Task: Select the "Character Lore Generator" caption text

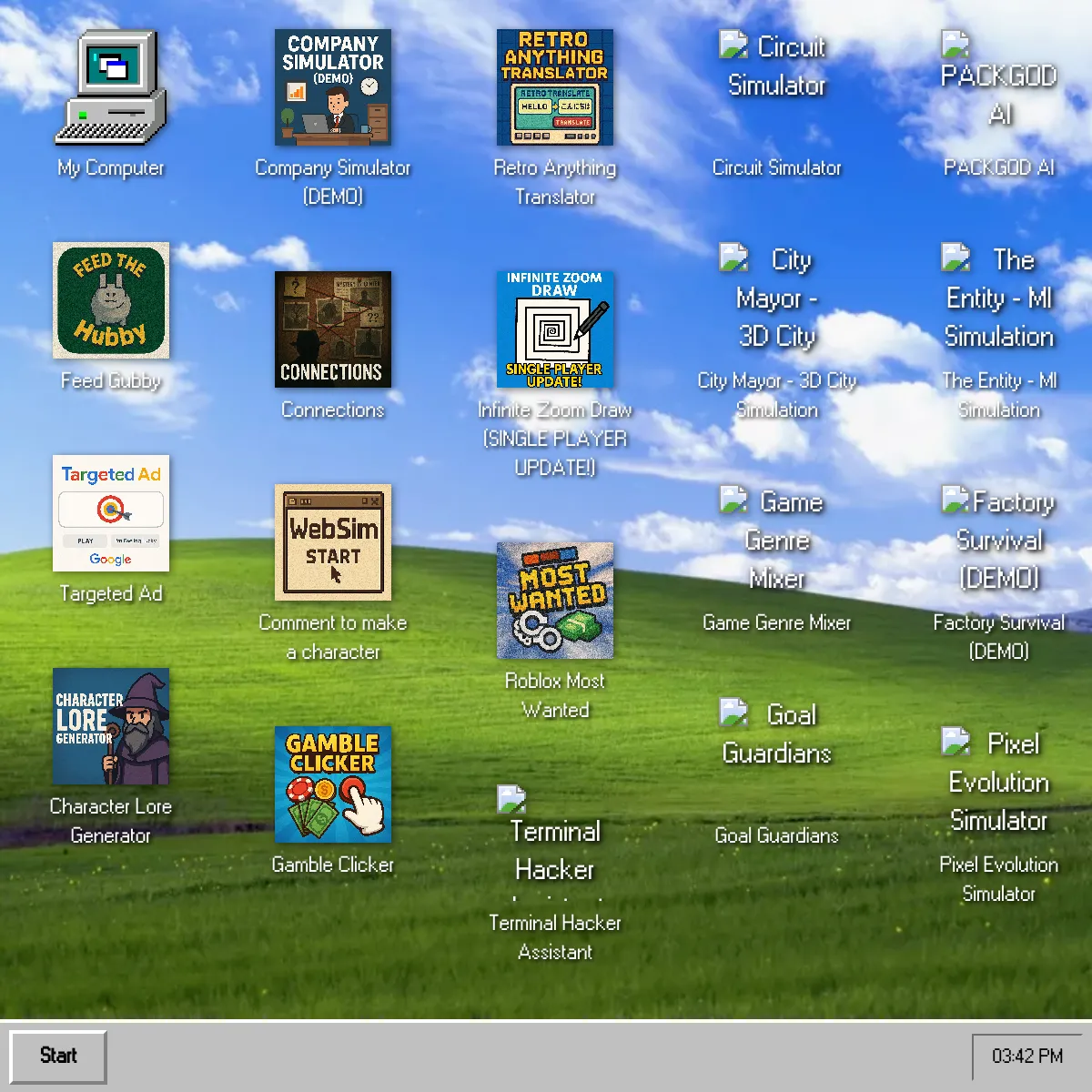Action: tap(111, 822)
